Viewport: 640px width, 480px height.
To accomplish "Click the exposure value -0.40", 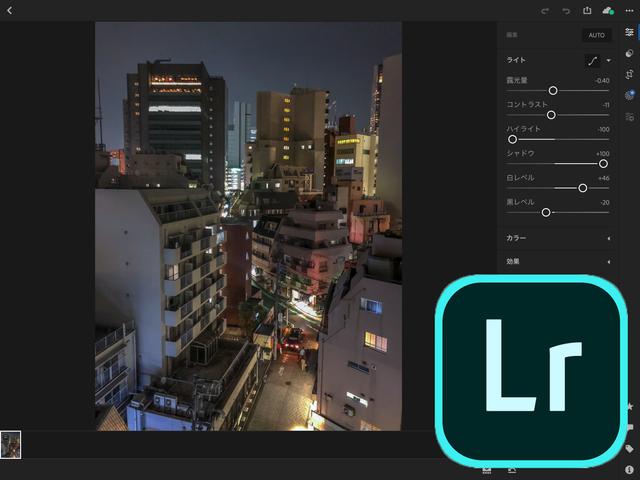I will [602, 81].
